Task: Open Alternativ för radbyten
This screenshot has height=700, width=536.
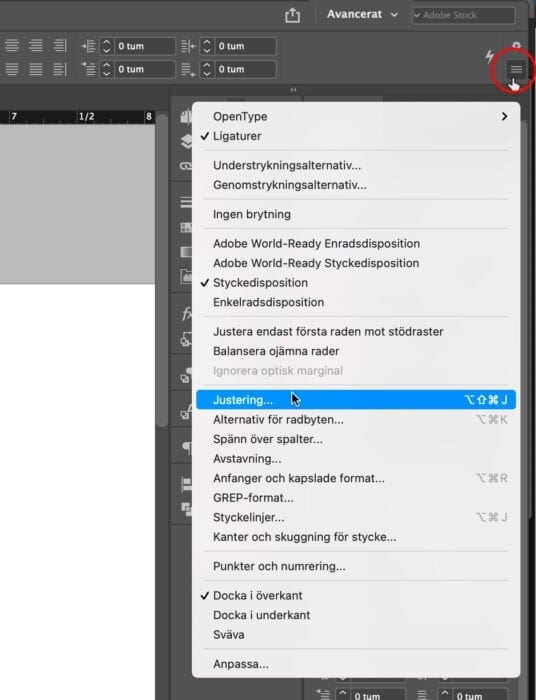Action: (356, 420)
